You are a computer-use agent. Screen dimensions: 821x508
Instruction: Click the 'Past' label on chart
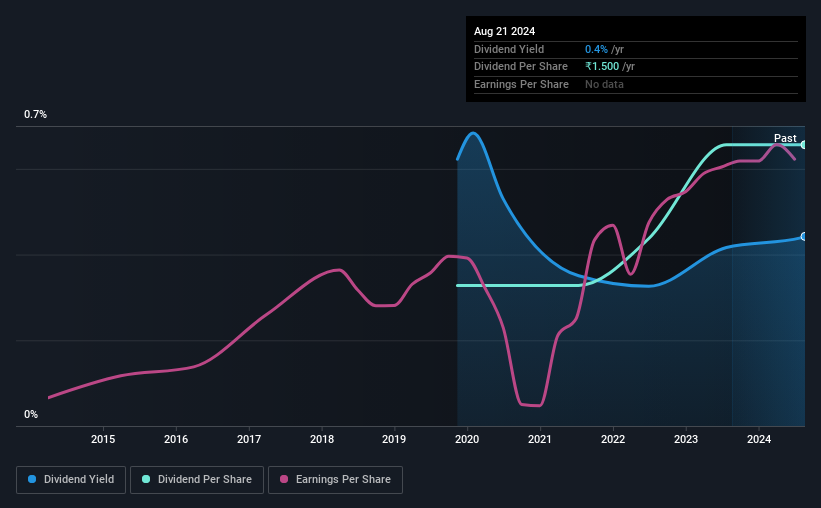tap(785, 138)
